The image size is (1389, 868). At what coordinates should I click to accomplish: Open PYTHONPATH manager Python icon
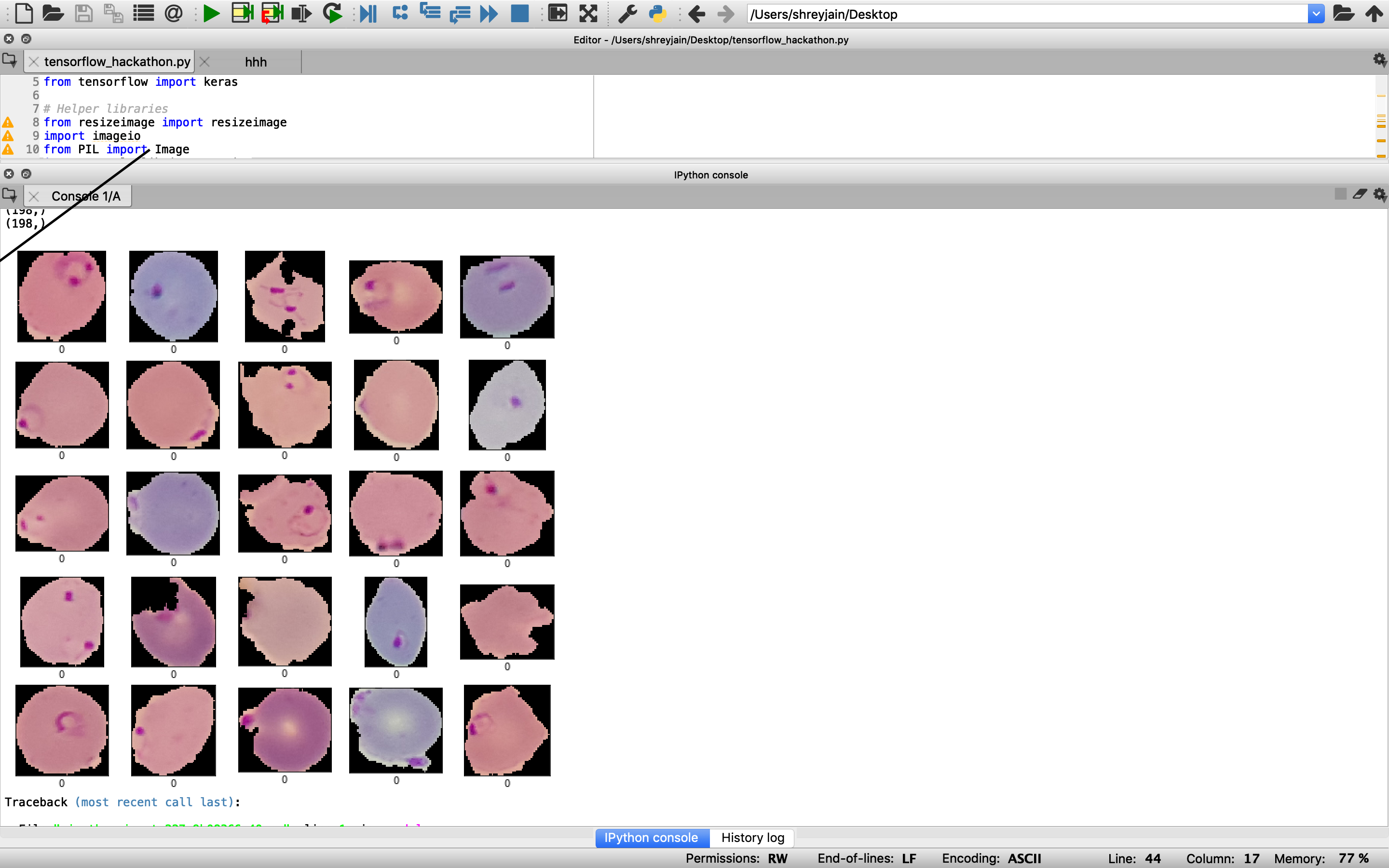pos(657,14)
